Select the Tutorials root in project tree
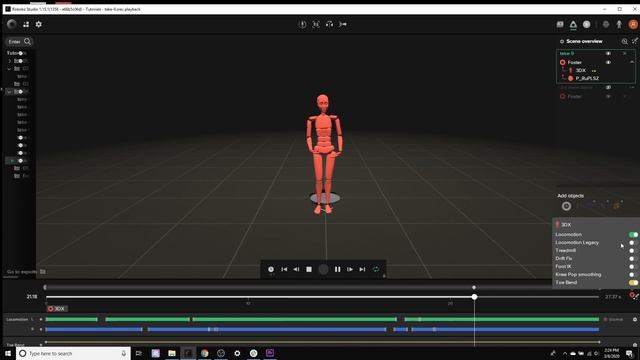Screen dimensions: 640x360 click(x=16, y=53)
